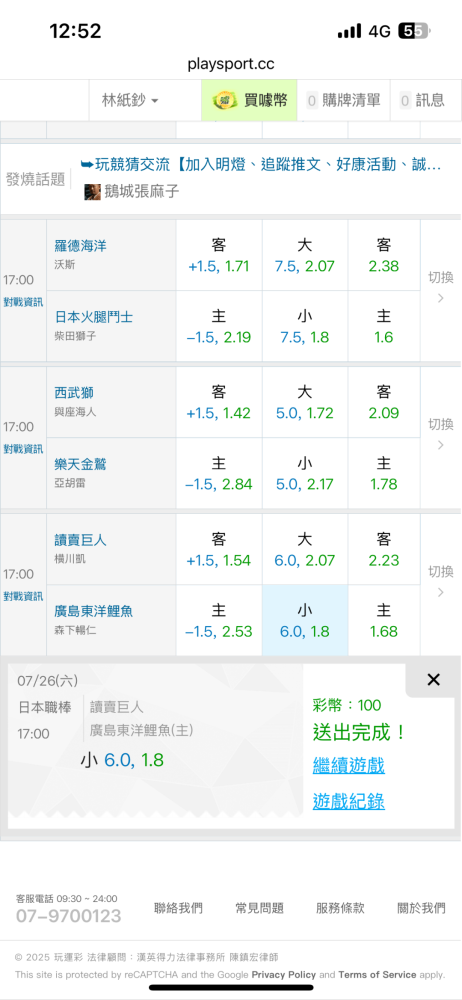Open 對戰資訊 for the 西武獅 game
Image resolution: width=462 pixels, height=1000 pixels.
click(23, 449)
